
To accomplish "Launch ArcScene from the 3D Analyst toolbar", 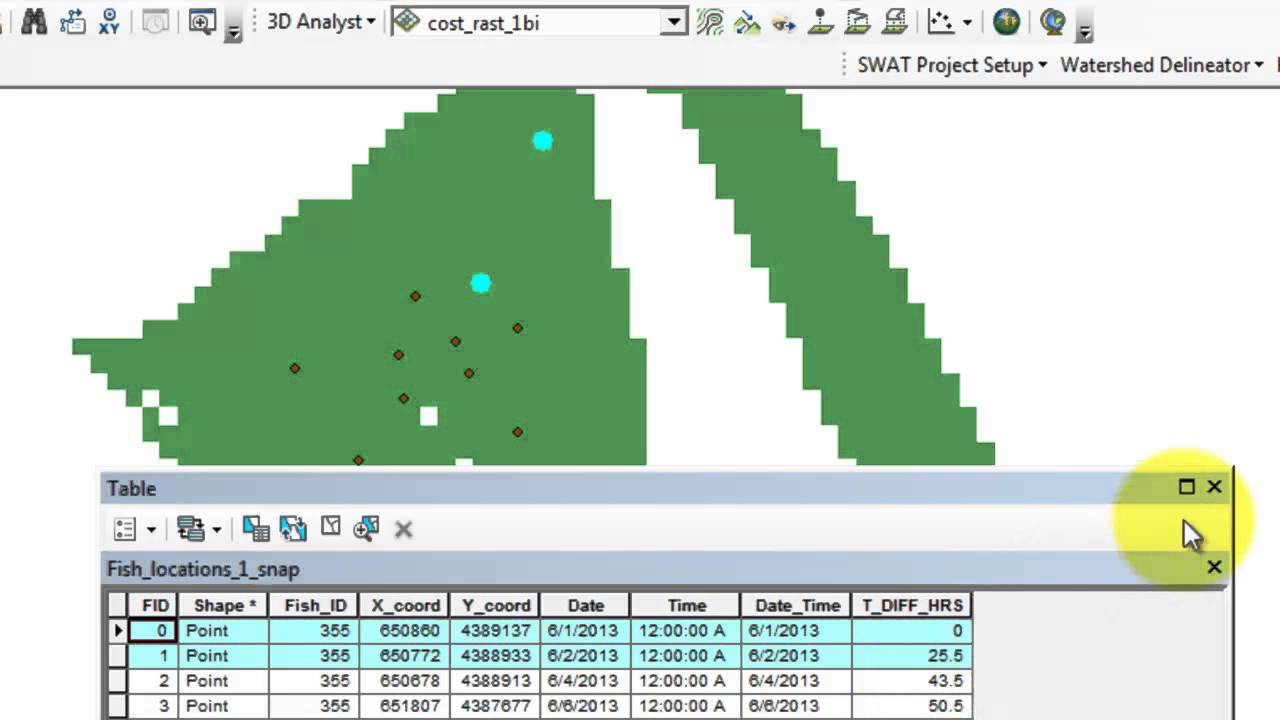I will pyautogui.click(x=1006, y=21).
